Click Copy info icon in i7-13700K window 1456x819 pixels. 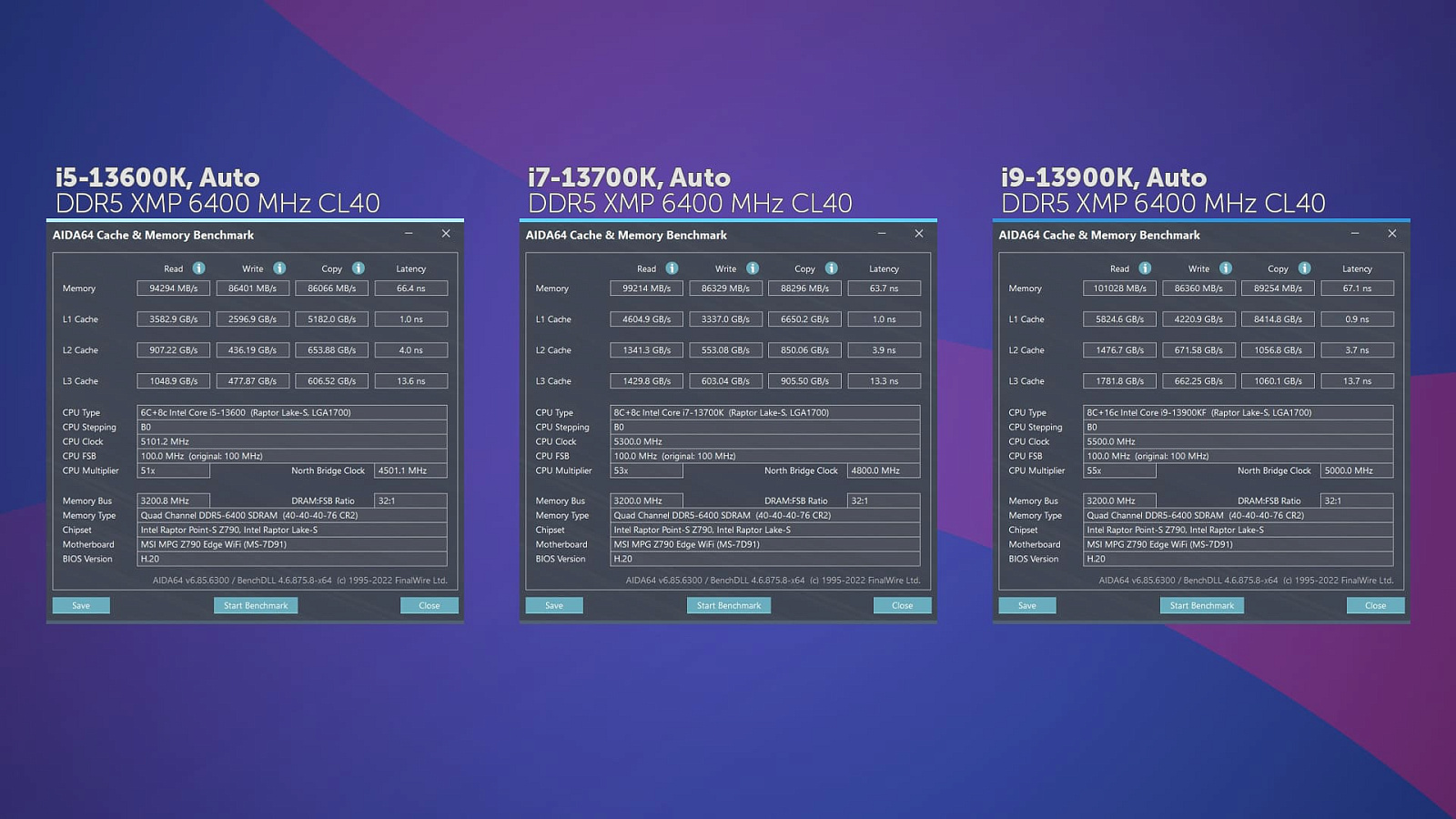[832, 268]
